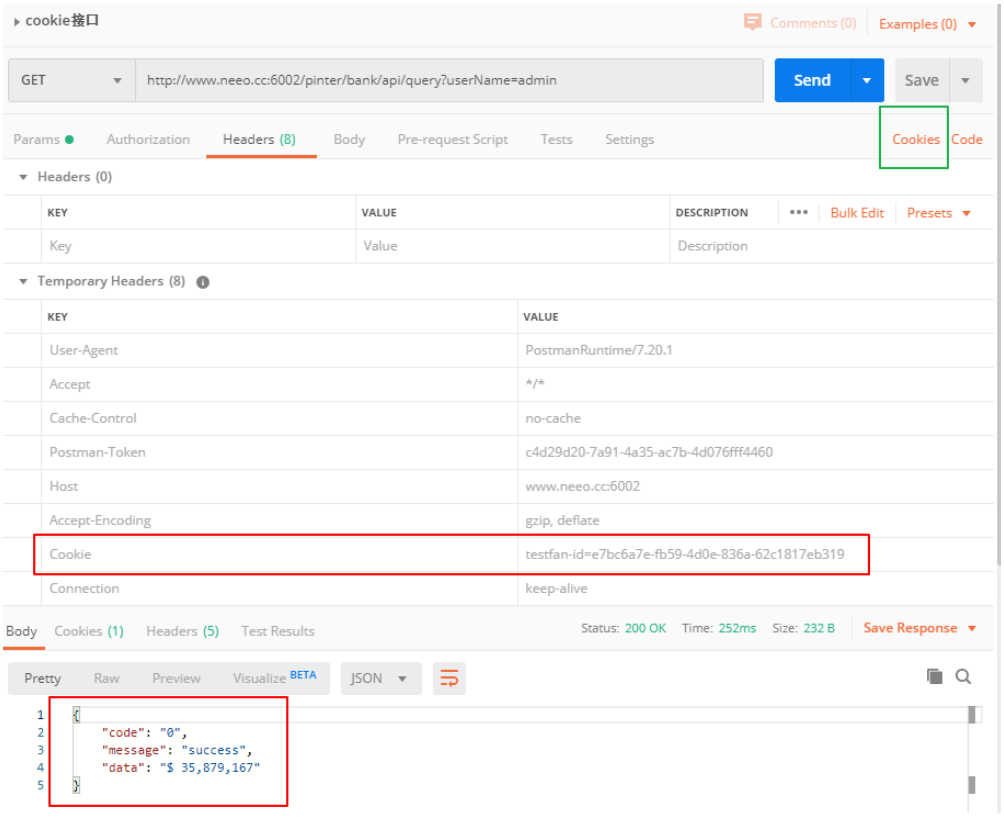Change the JSON response format dropdown
This screenshot has width=1004, height=831.
380,678
